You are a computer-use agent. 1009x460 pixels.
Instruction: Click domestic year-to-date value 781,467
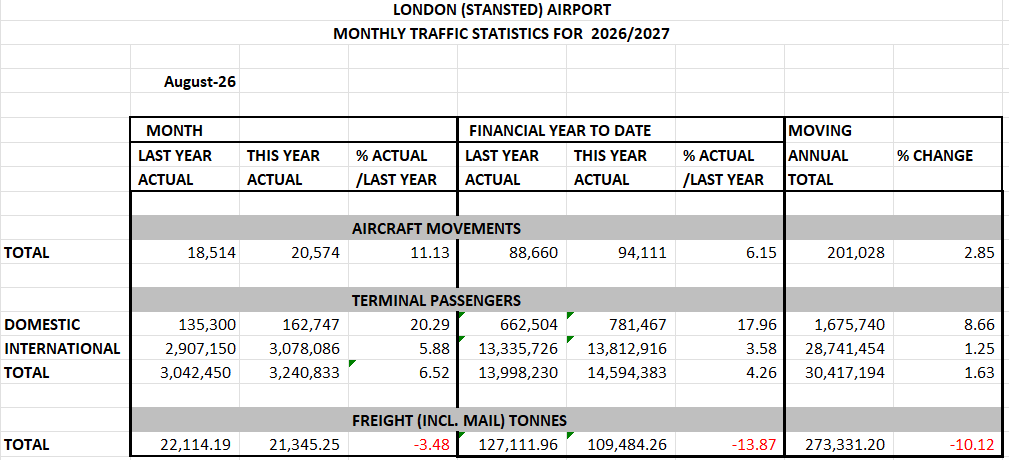(x=621, y=324)
